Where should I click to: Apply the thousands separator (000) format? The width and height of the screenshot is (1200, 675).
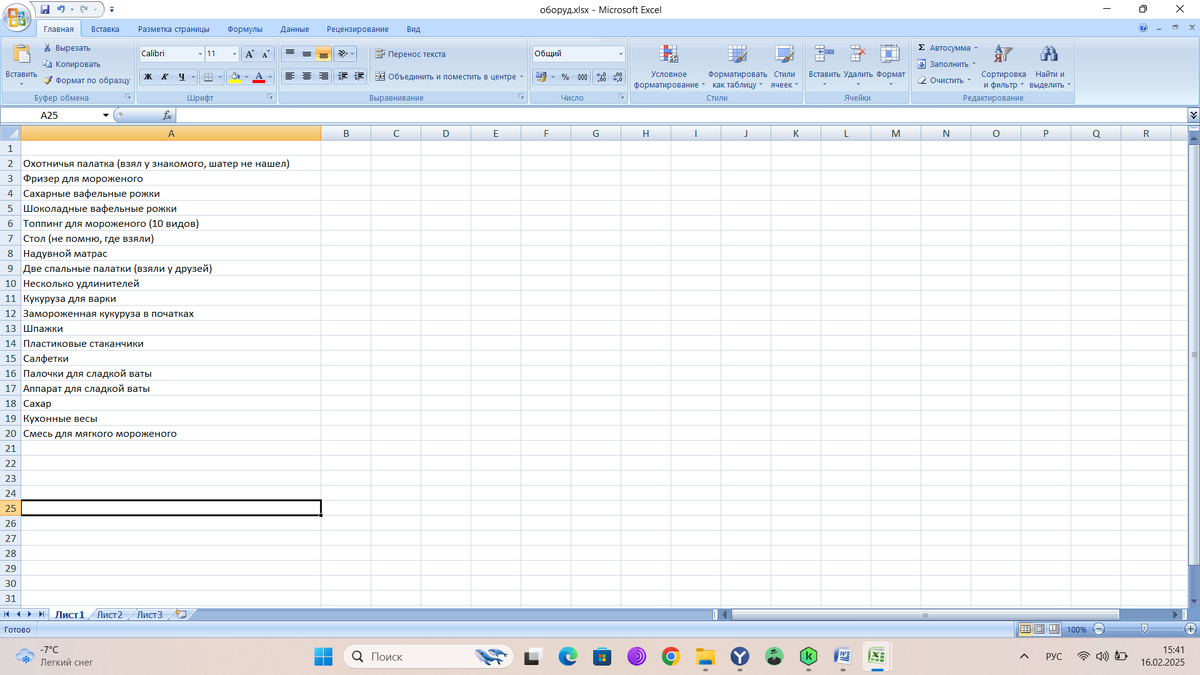point(582,77)
